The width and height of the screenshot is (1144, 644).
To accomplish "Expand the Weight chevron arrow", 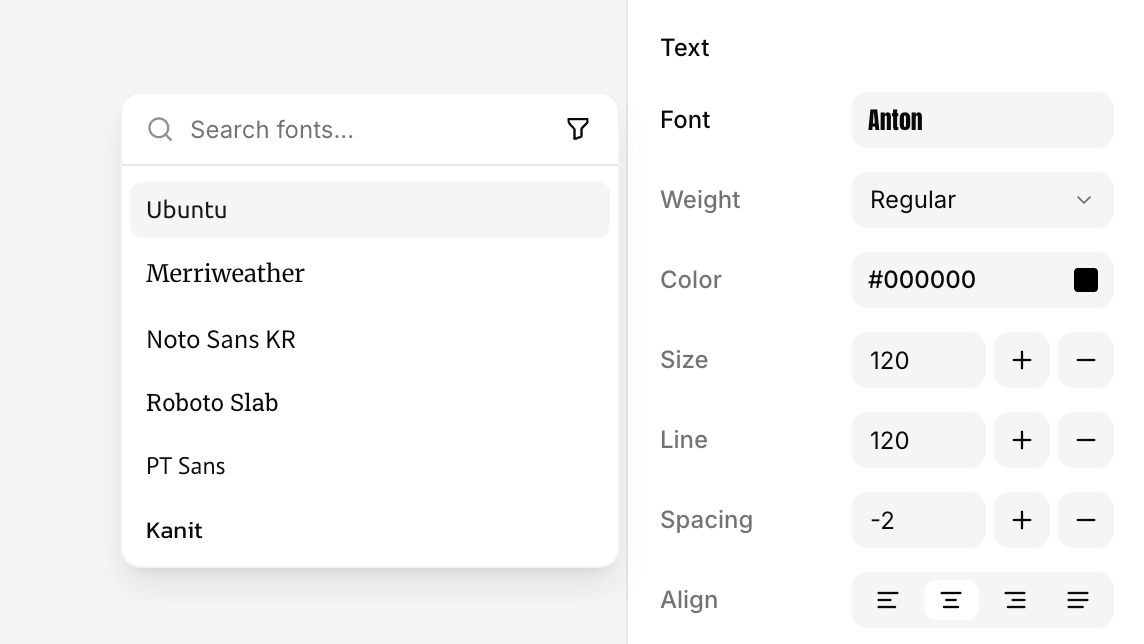I will coord(1084,200).
